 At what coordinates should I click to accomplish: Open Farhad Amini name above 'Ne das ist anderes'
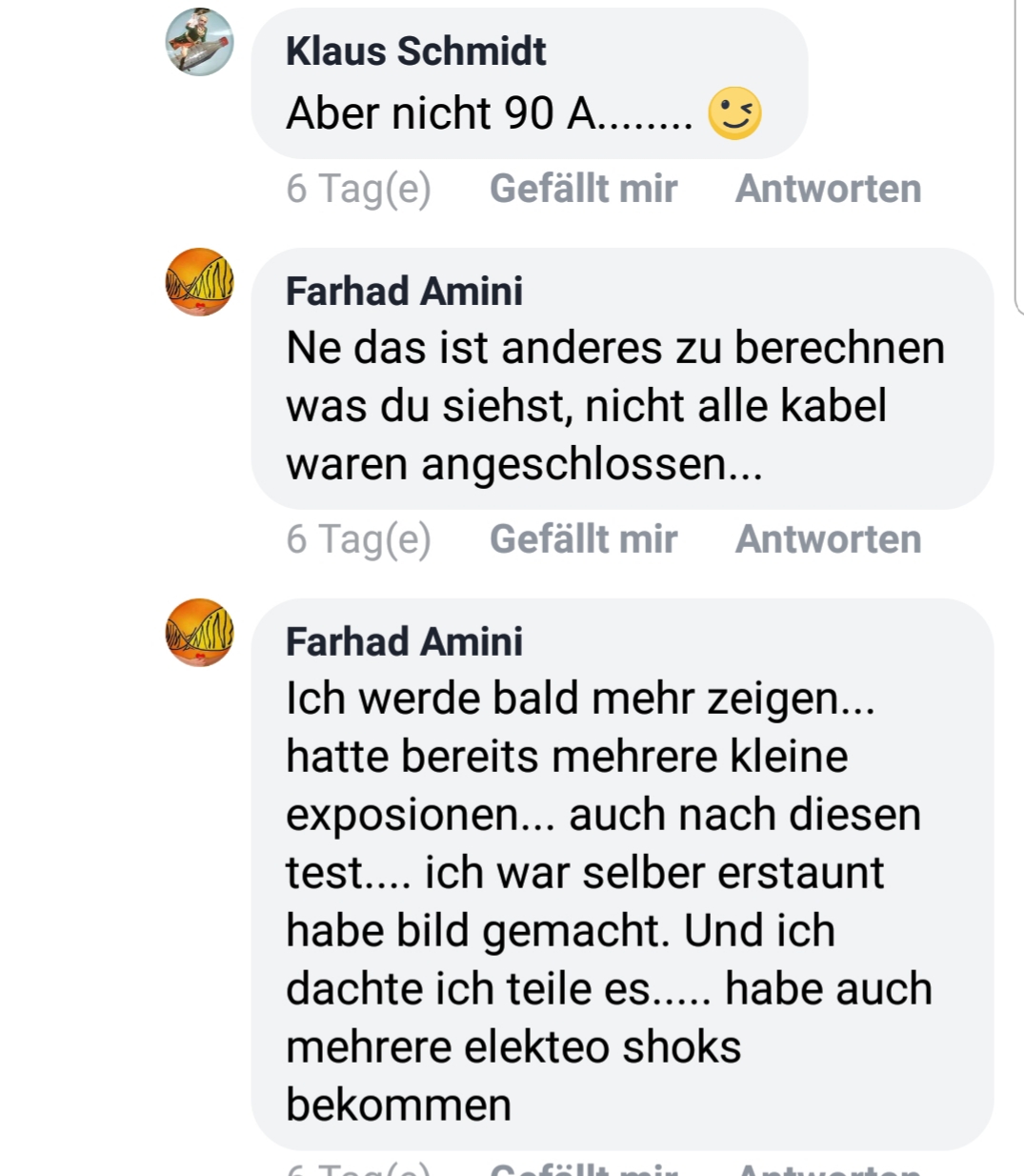(404, 292)
